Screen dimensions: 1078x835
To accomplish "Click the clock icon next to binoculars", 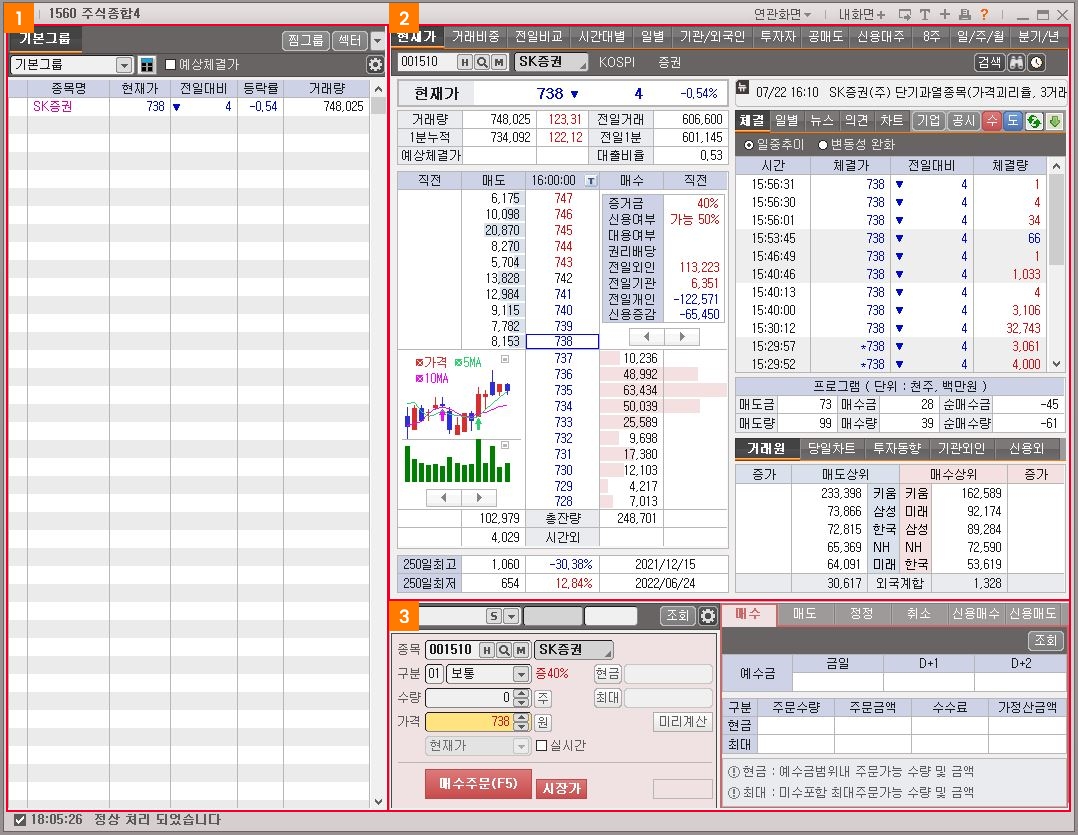I will [x=1036, y=63].
